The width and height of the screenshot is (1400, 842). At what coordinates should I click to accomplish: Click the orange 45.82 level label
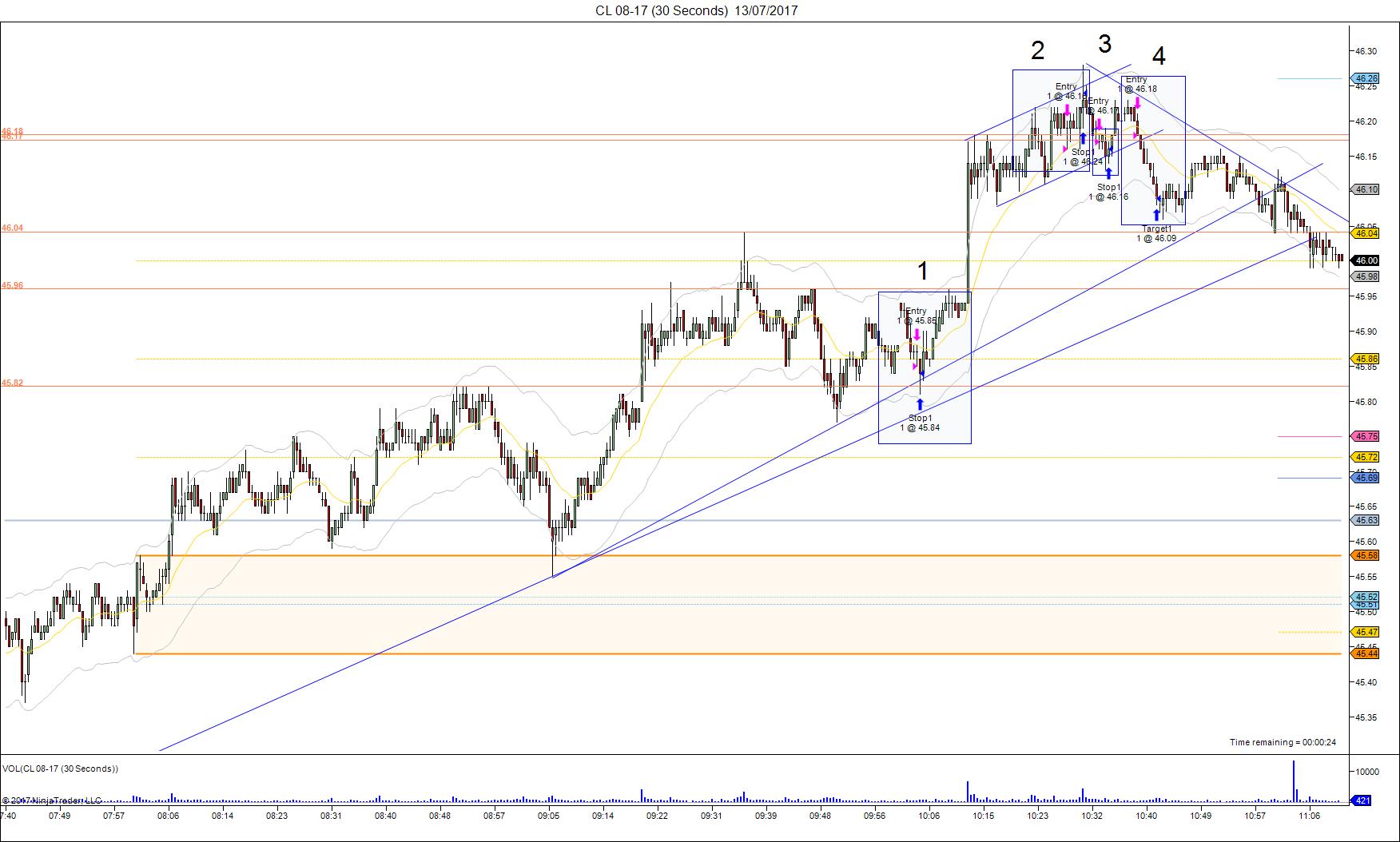12,383
